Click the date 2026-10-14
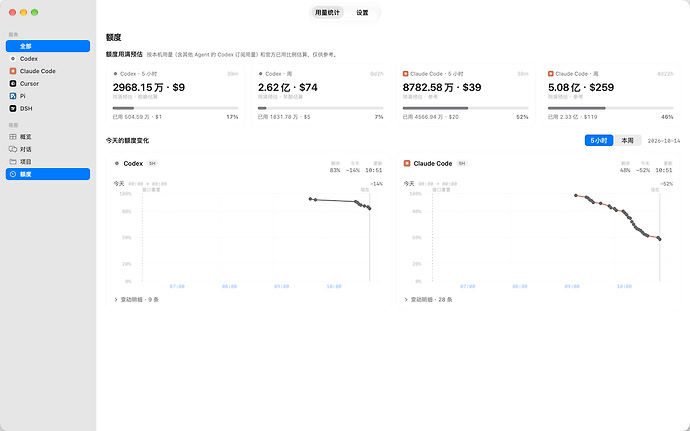The width and height of the screenshot is (690, 431). point(664,141)
